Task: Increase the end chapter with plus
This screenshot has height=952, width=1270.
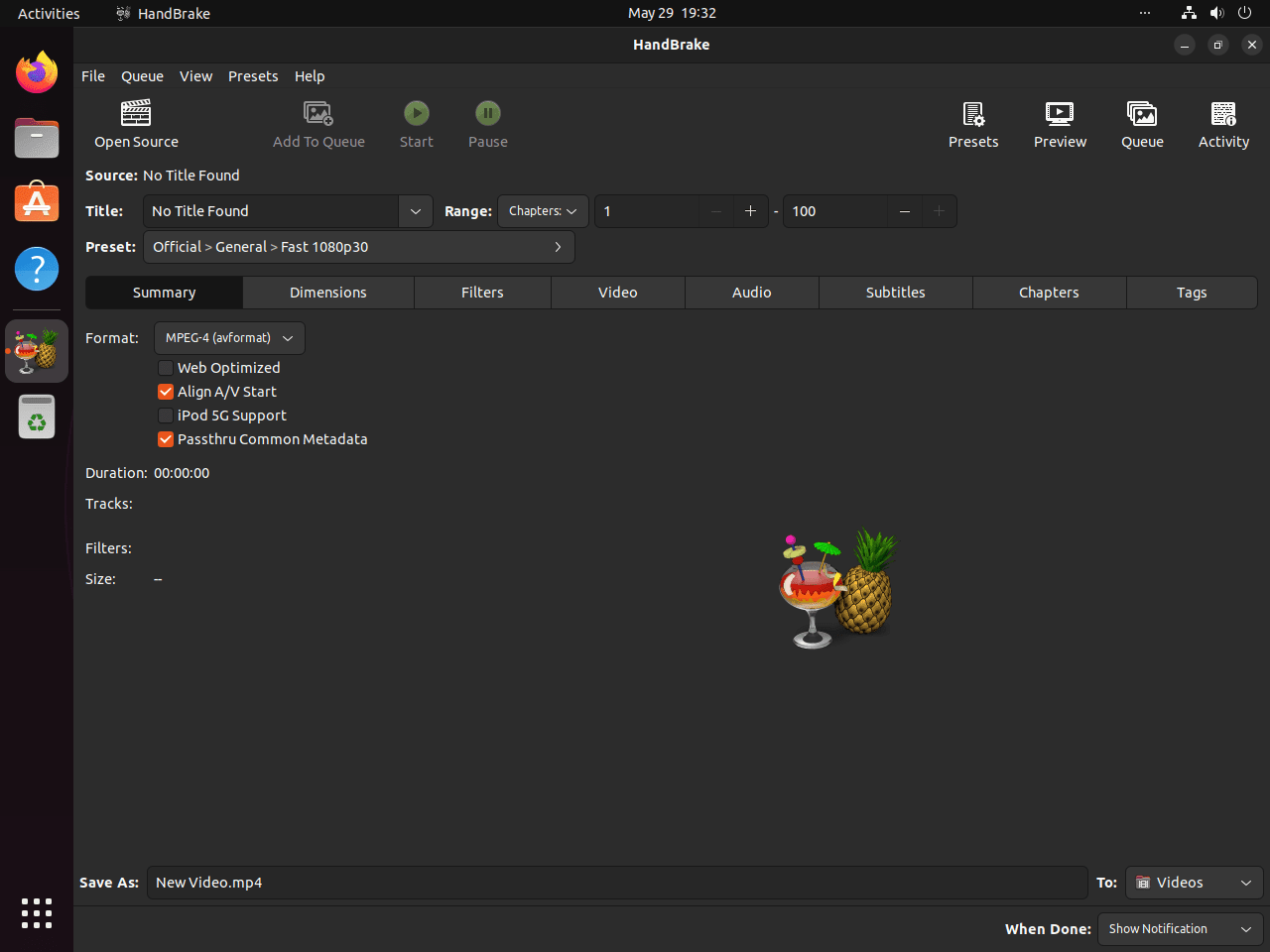Action: 939,211
